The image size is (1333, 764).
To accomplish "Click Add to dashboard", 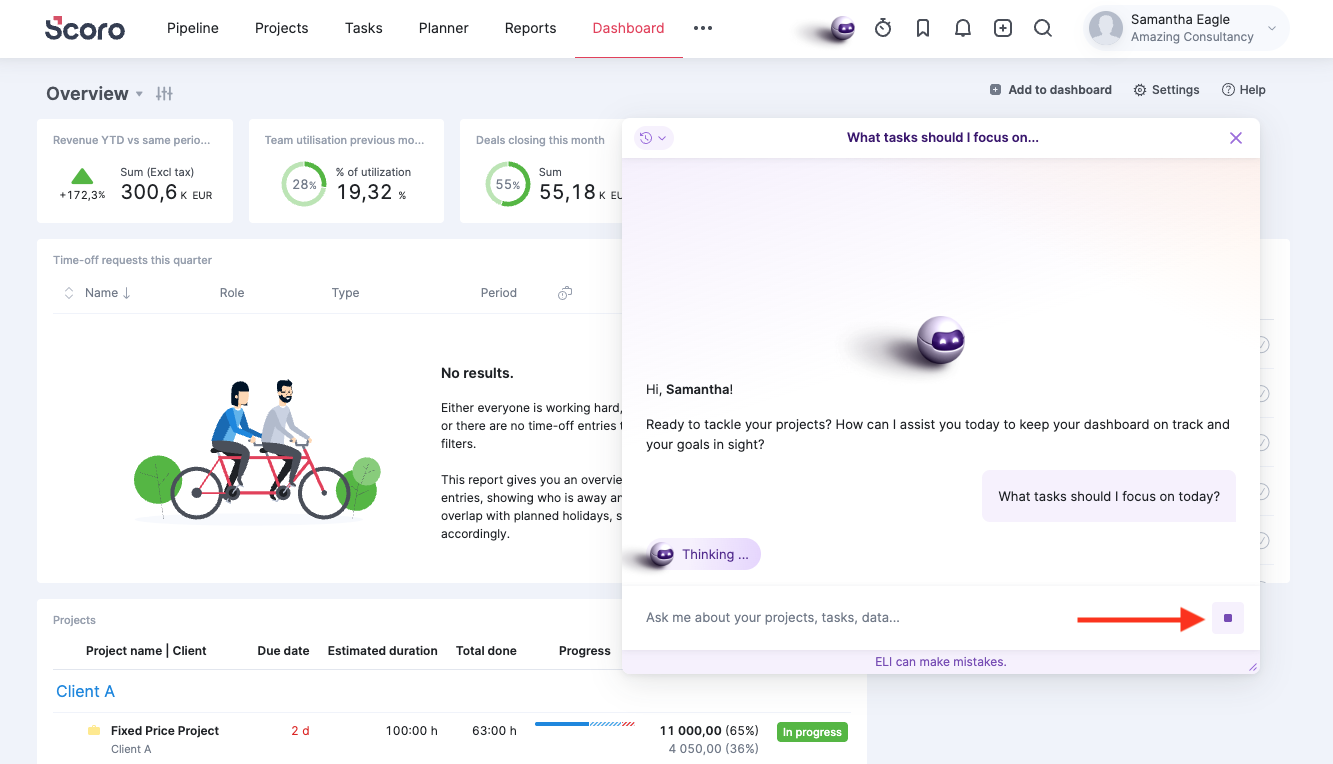I will [1051, 90].
